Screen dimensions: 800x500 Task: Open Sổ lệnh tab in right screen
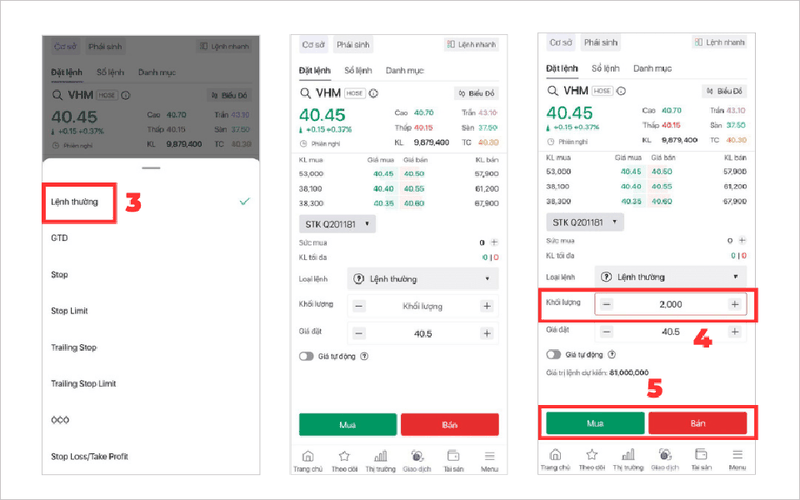[x=606, y=68]
